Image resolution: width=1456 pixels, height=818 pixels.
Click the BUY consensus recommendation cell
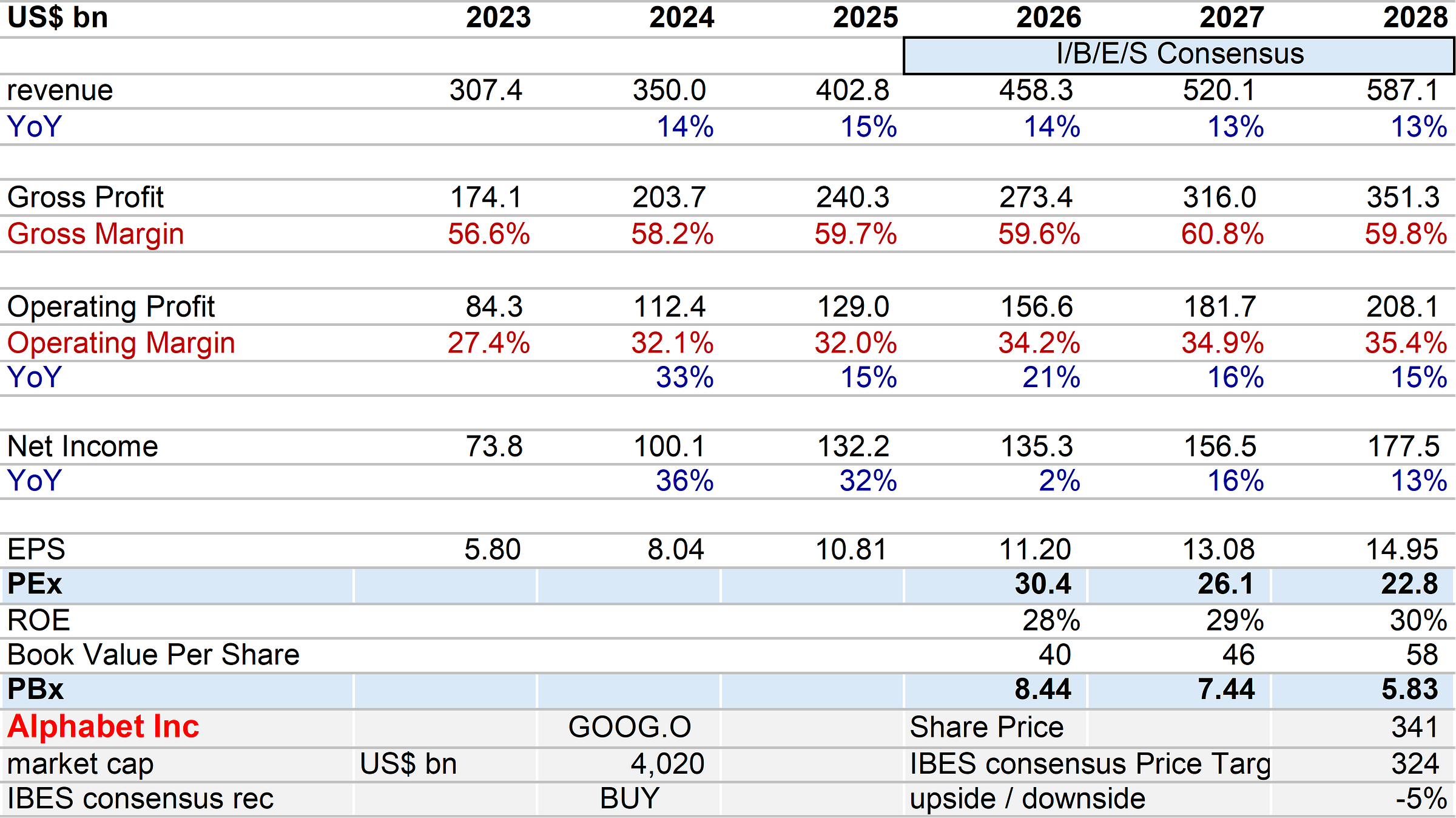coord(629,799)
